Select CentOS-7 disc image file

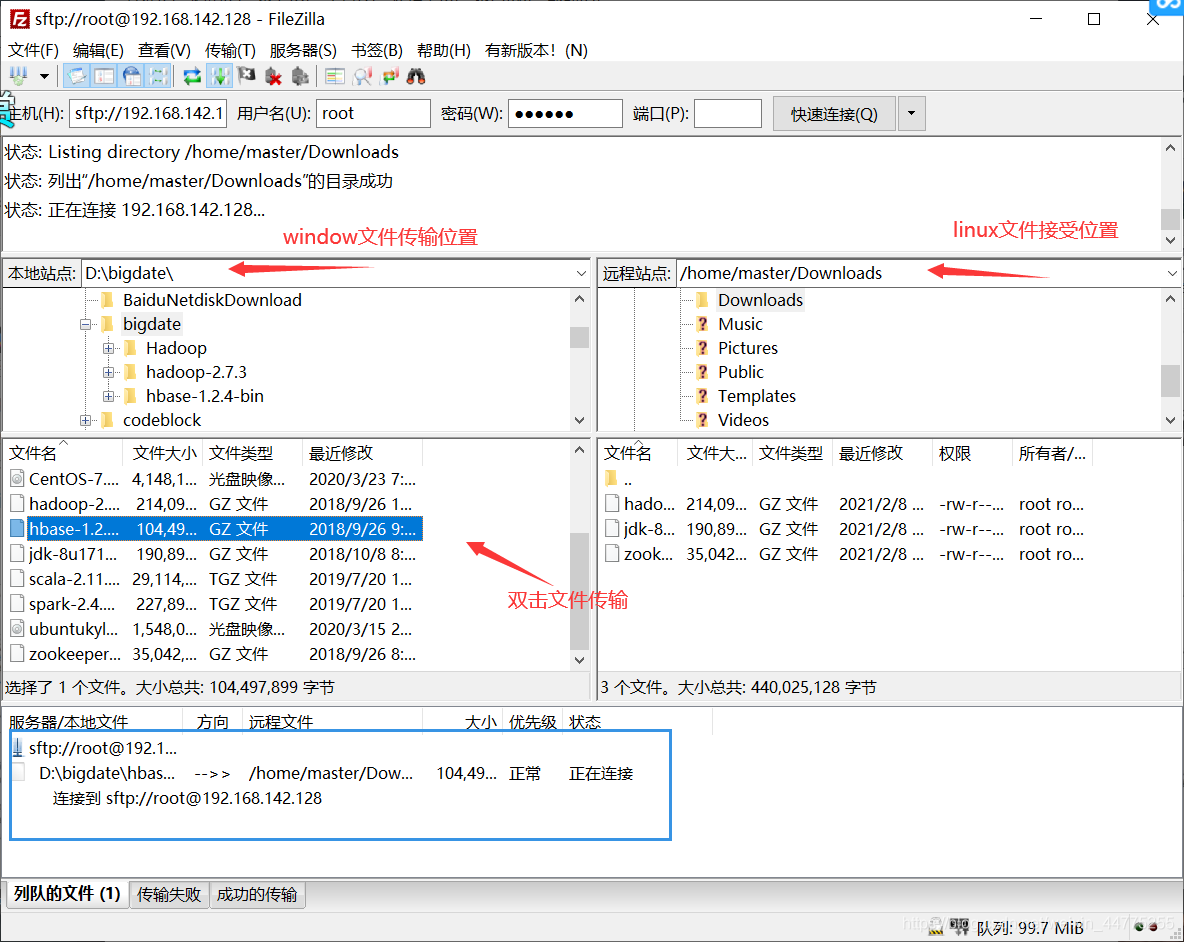coord(214,479)
